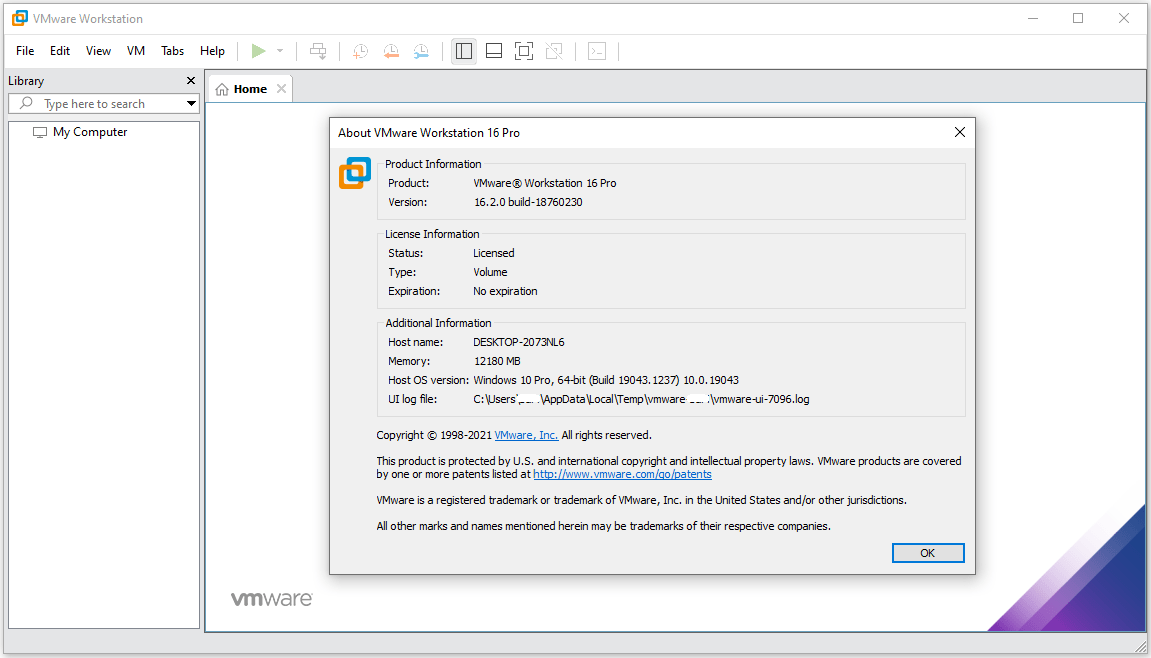Click the console view toolbar icon
Viewport: 1151px width, 658px height.
point(597,51)
